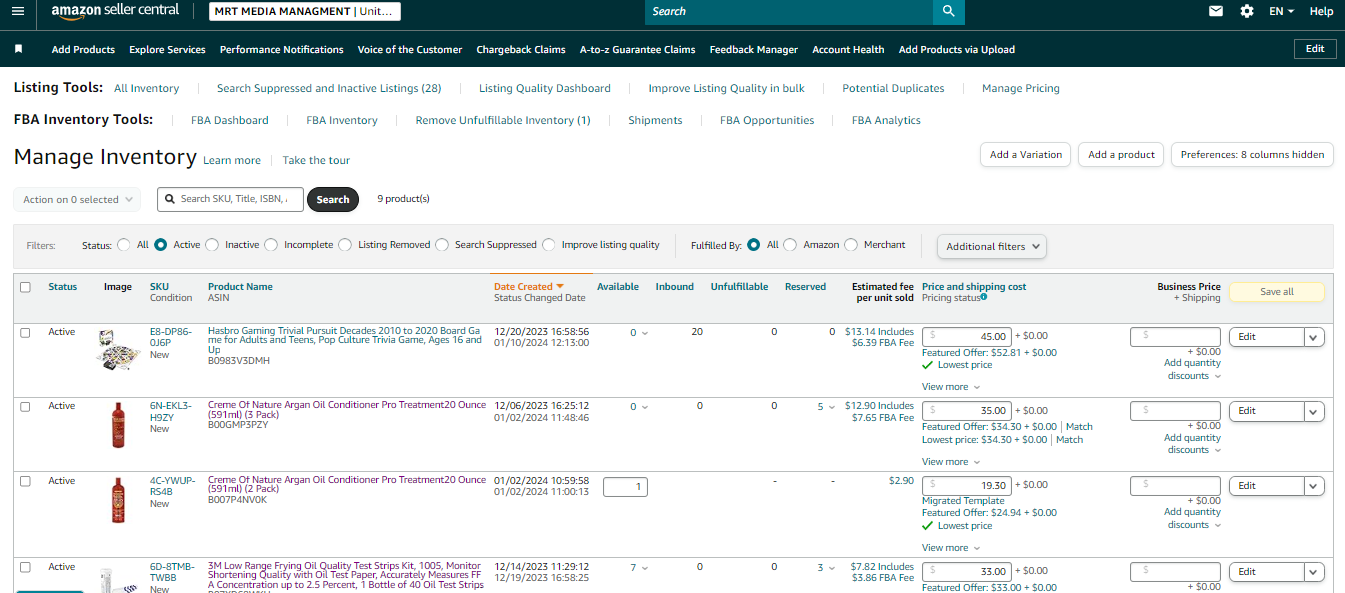
Task: Open the hamburger main menu
Action: tap(18, 11)
